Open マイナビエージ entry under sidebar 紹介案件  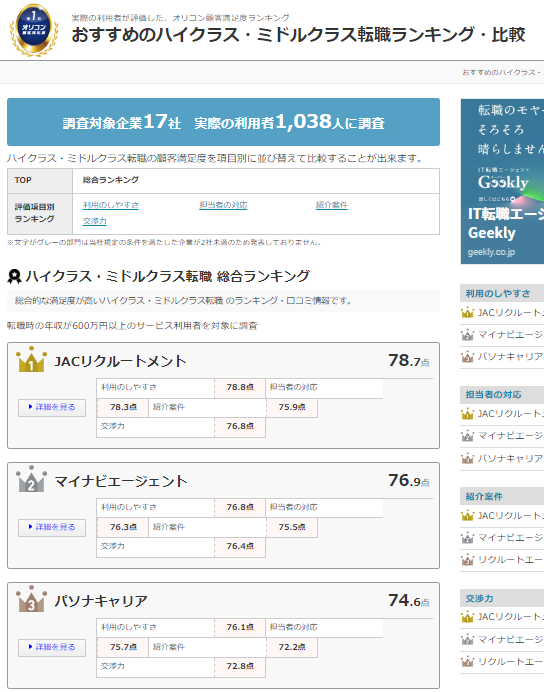[510, 538]
